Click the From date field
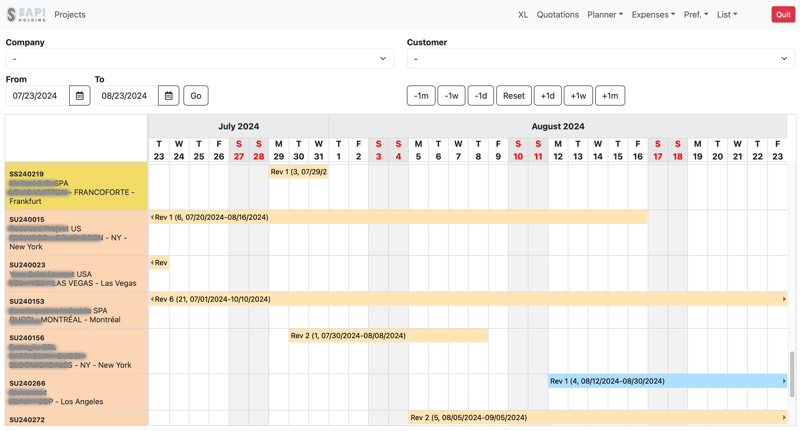 pos(37,96)
